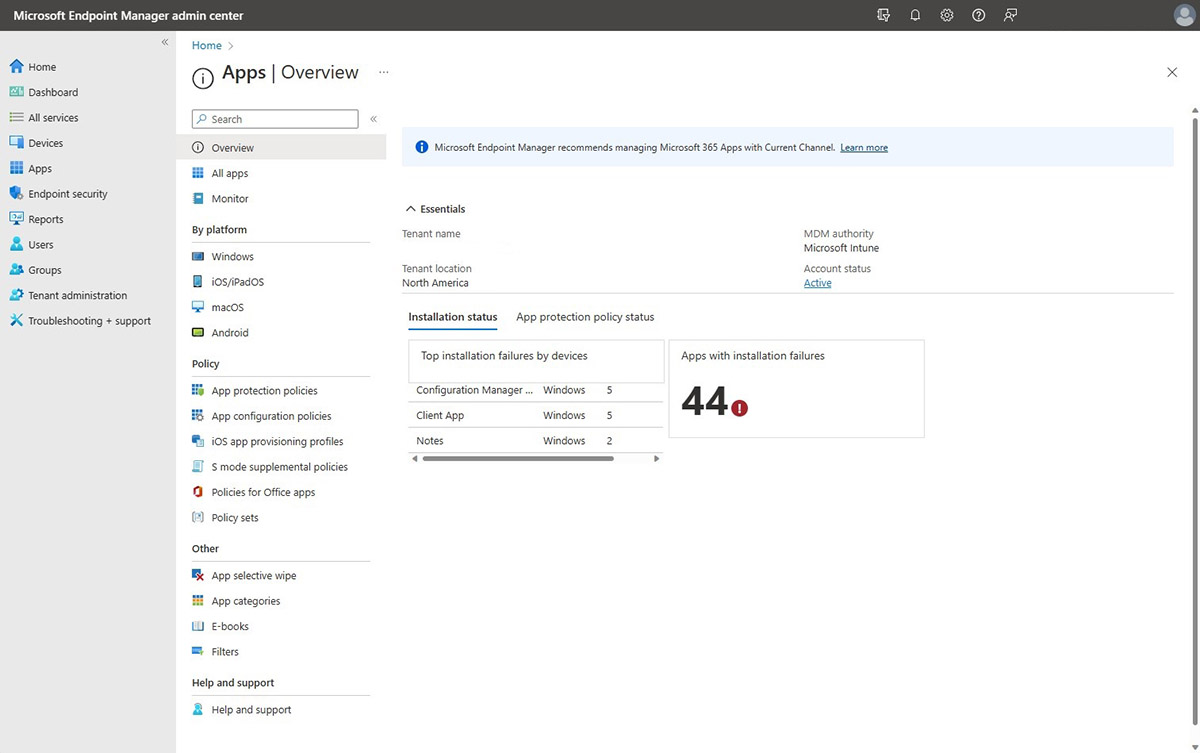
Task: Select the Installation status tab
Action: 452,317
